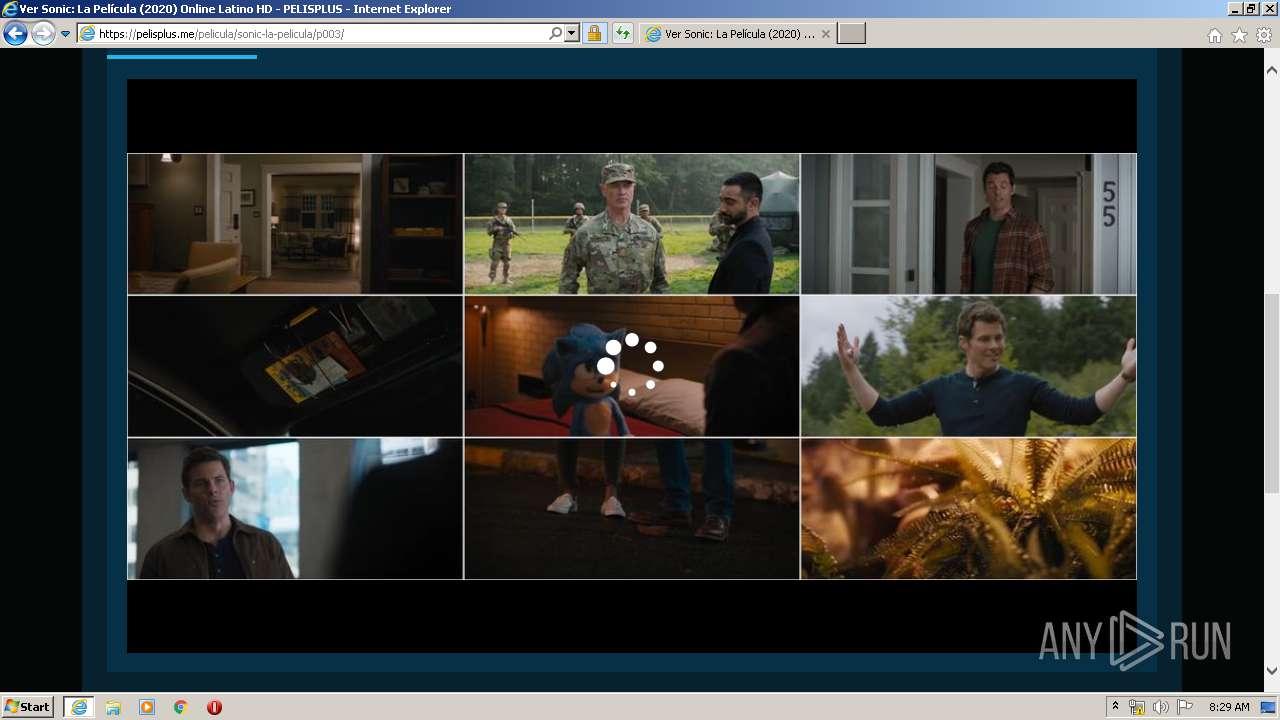Click the vertical scrollbar thumb
Screen dimensions: 1280x720
point(1272,395)
